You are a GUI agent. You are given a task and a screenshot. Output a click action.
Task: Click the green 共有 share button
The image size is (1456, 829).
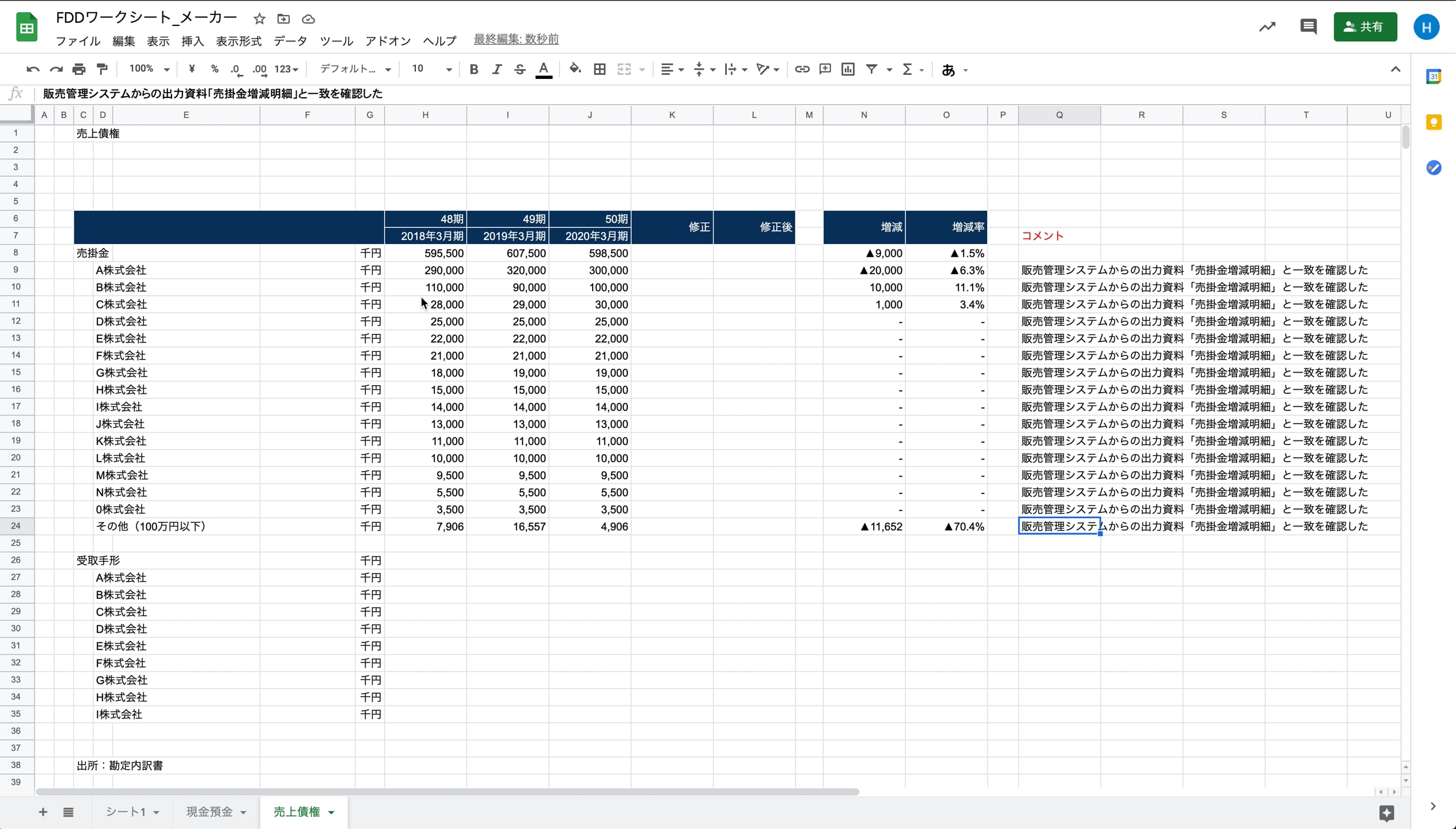point(1365,26)
